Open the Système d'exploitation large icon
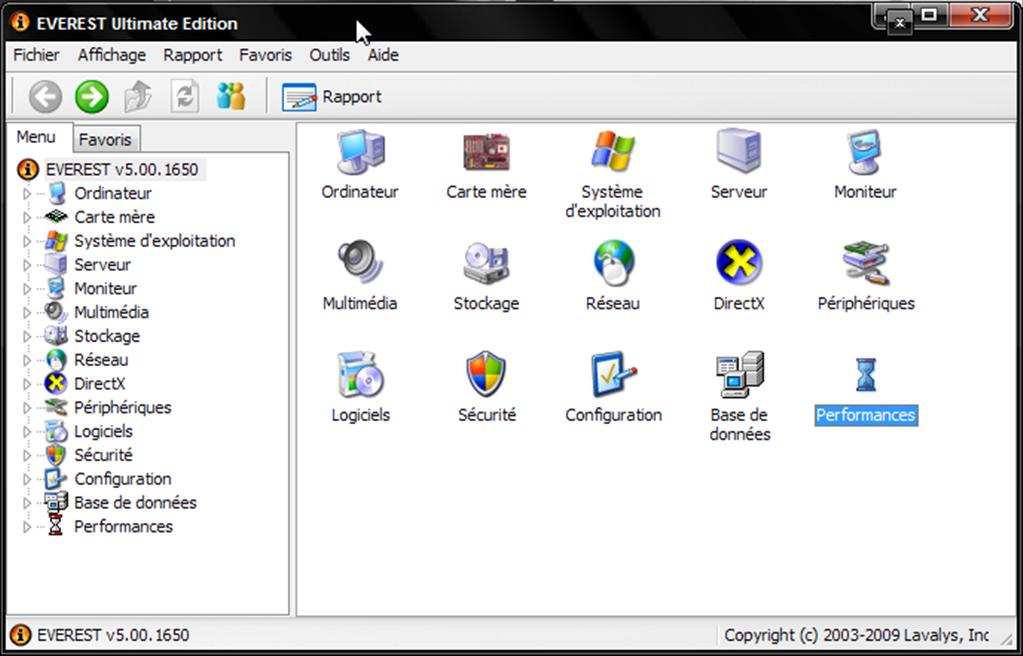Image resolution: width=1023 pixels, height=656 pixels. pyautogui.click(x=613, y=152)
